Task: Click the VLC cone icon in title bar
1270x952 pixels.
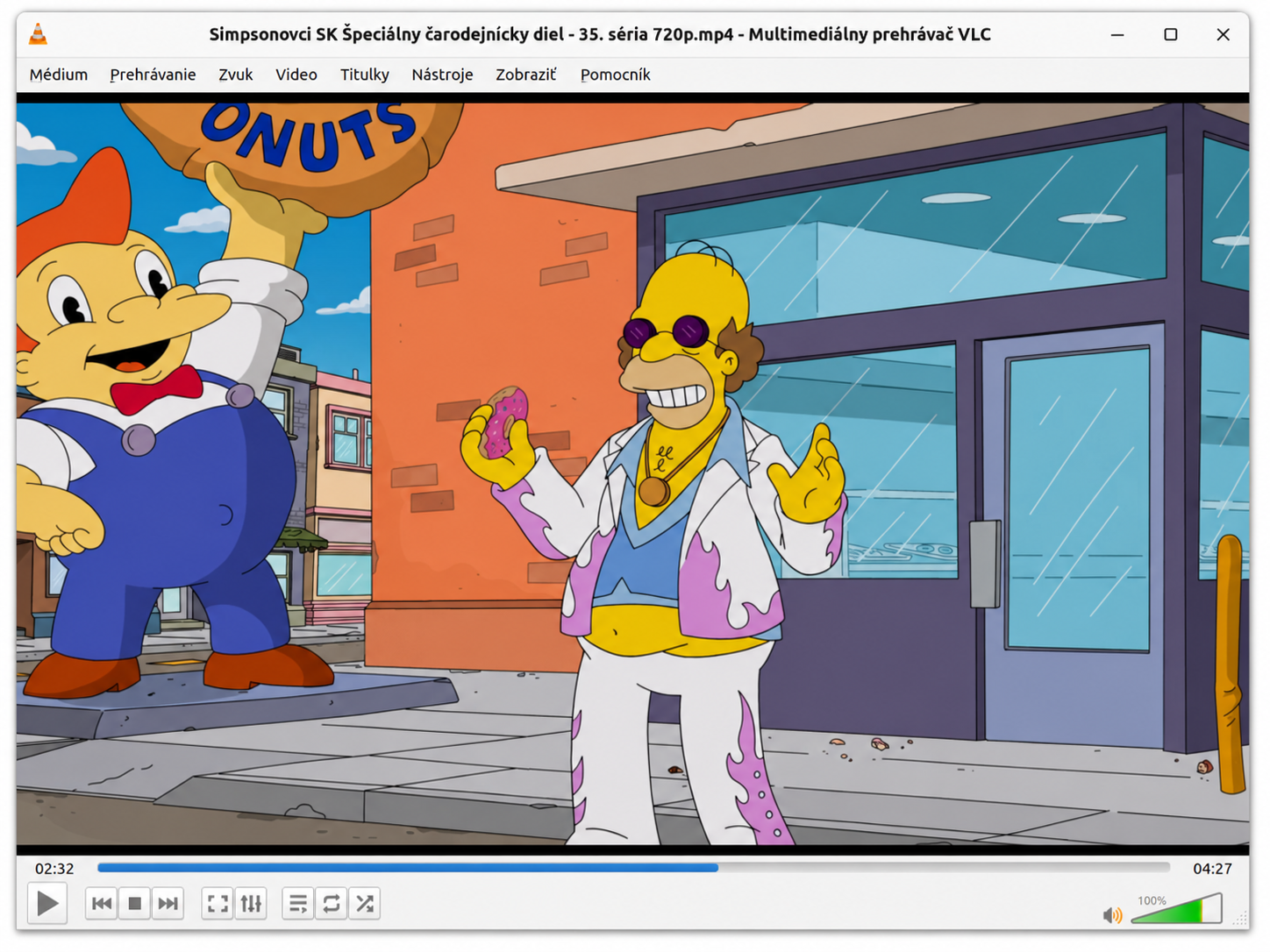Action: 39,34
